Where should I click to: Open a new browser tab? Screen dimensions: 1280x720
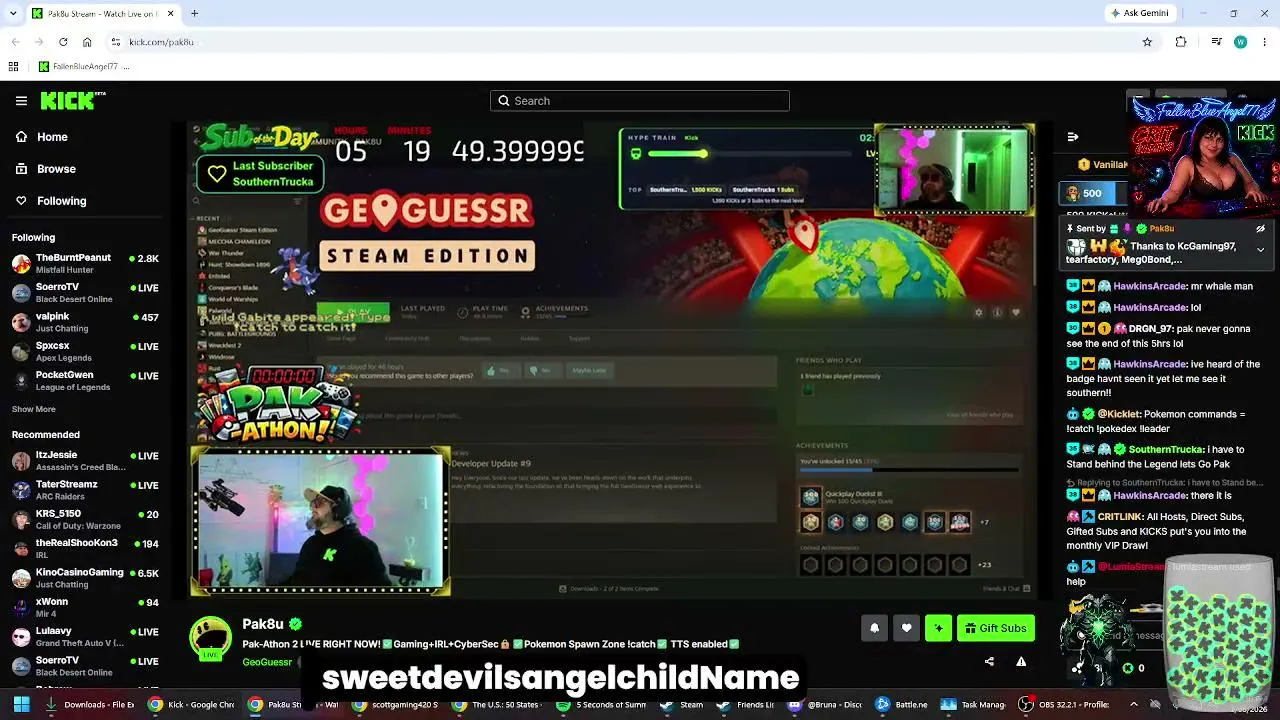(x=194, y=13)
